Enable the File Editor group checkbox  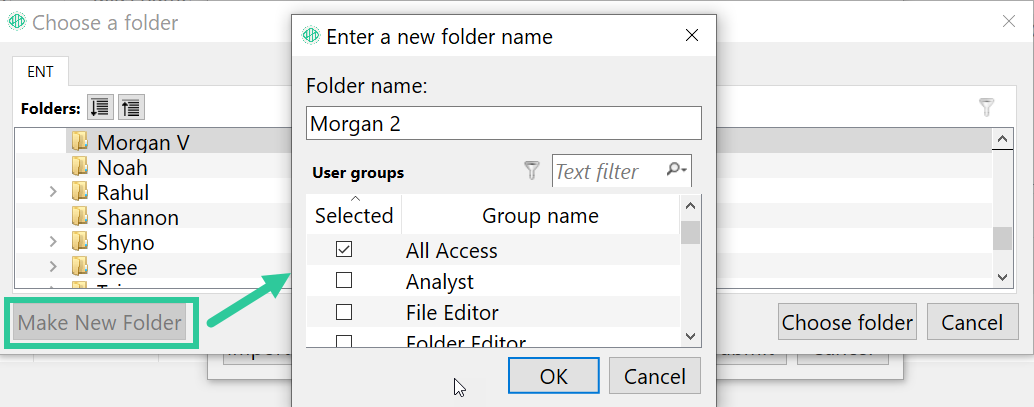tap(344, 311)
